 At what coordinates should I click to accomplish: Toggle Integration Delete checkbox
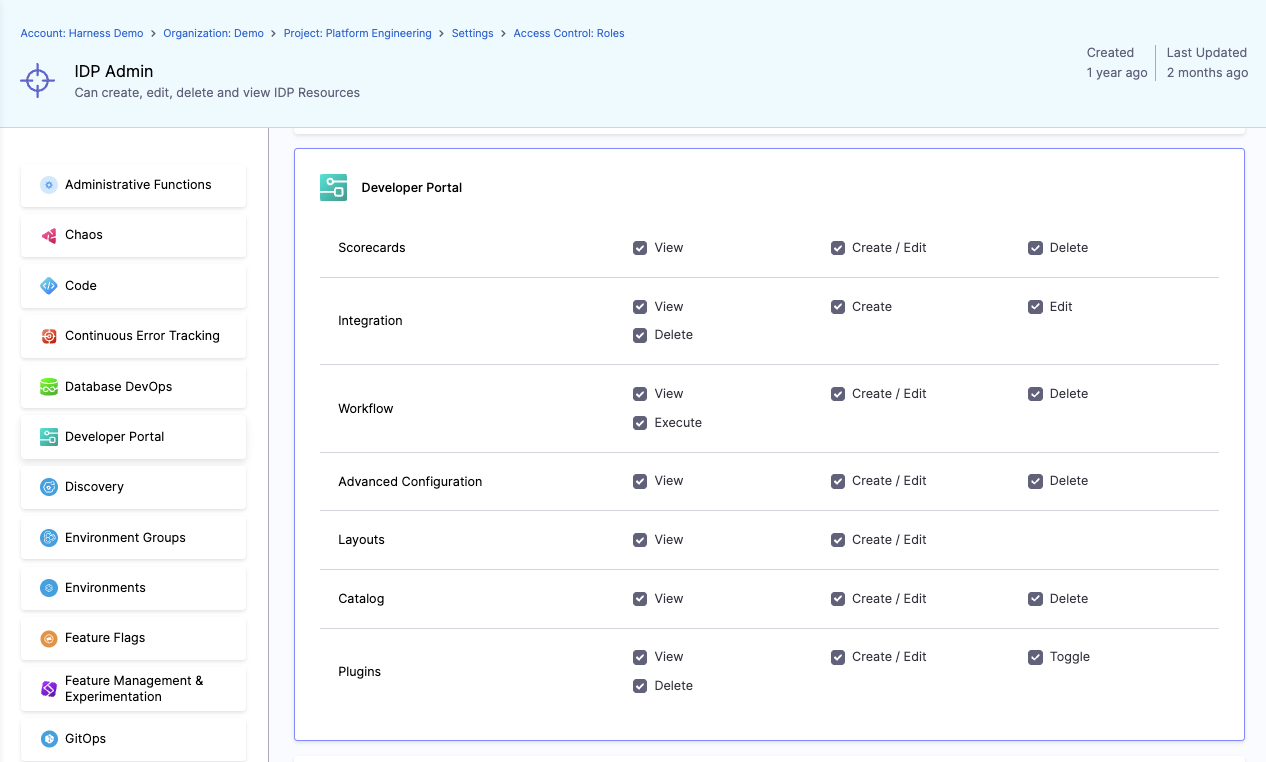tap(640, 335)
